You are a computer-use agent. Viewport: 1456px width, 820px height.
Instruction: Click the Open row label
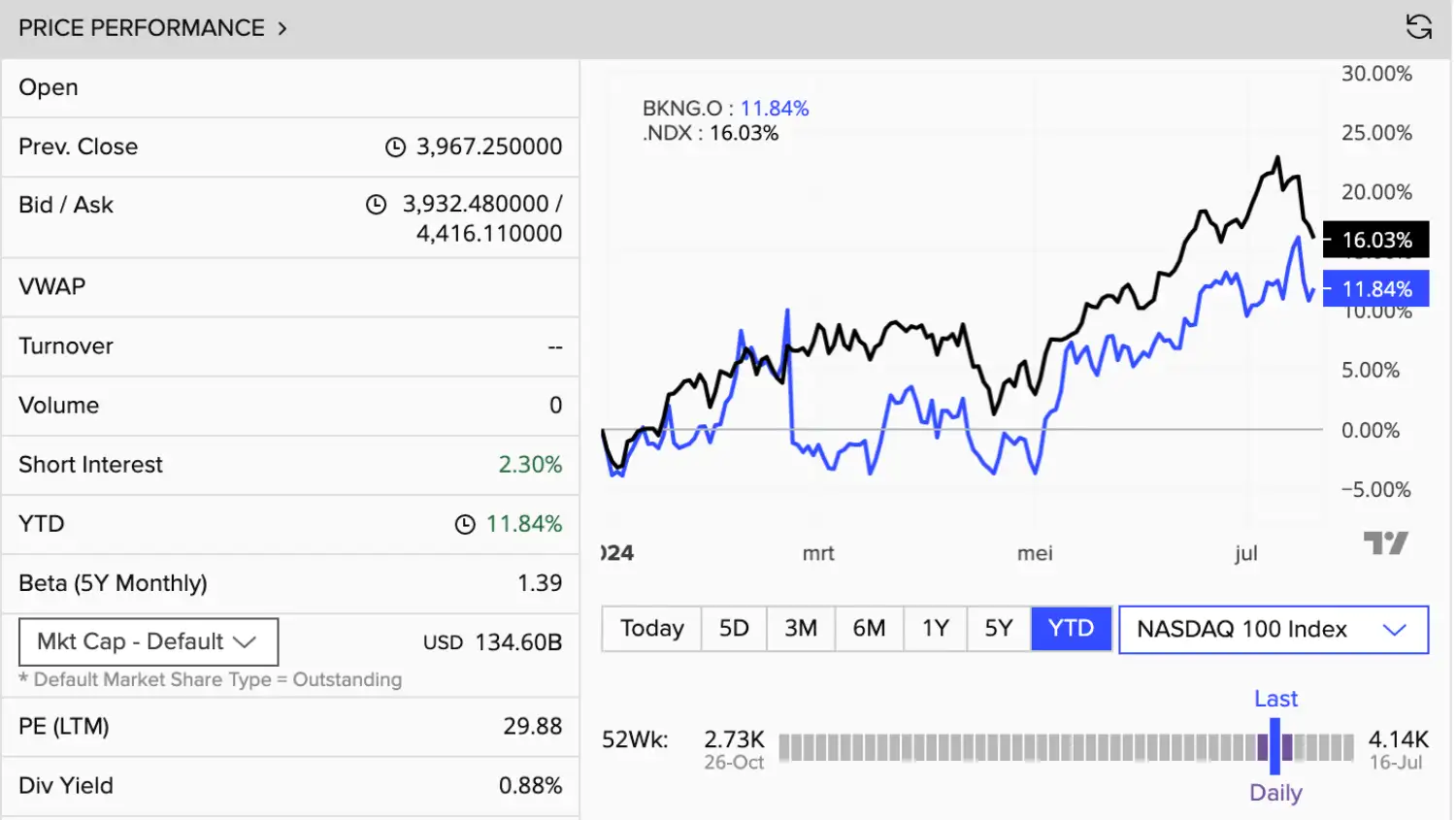49,87
